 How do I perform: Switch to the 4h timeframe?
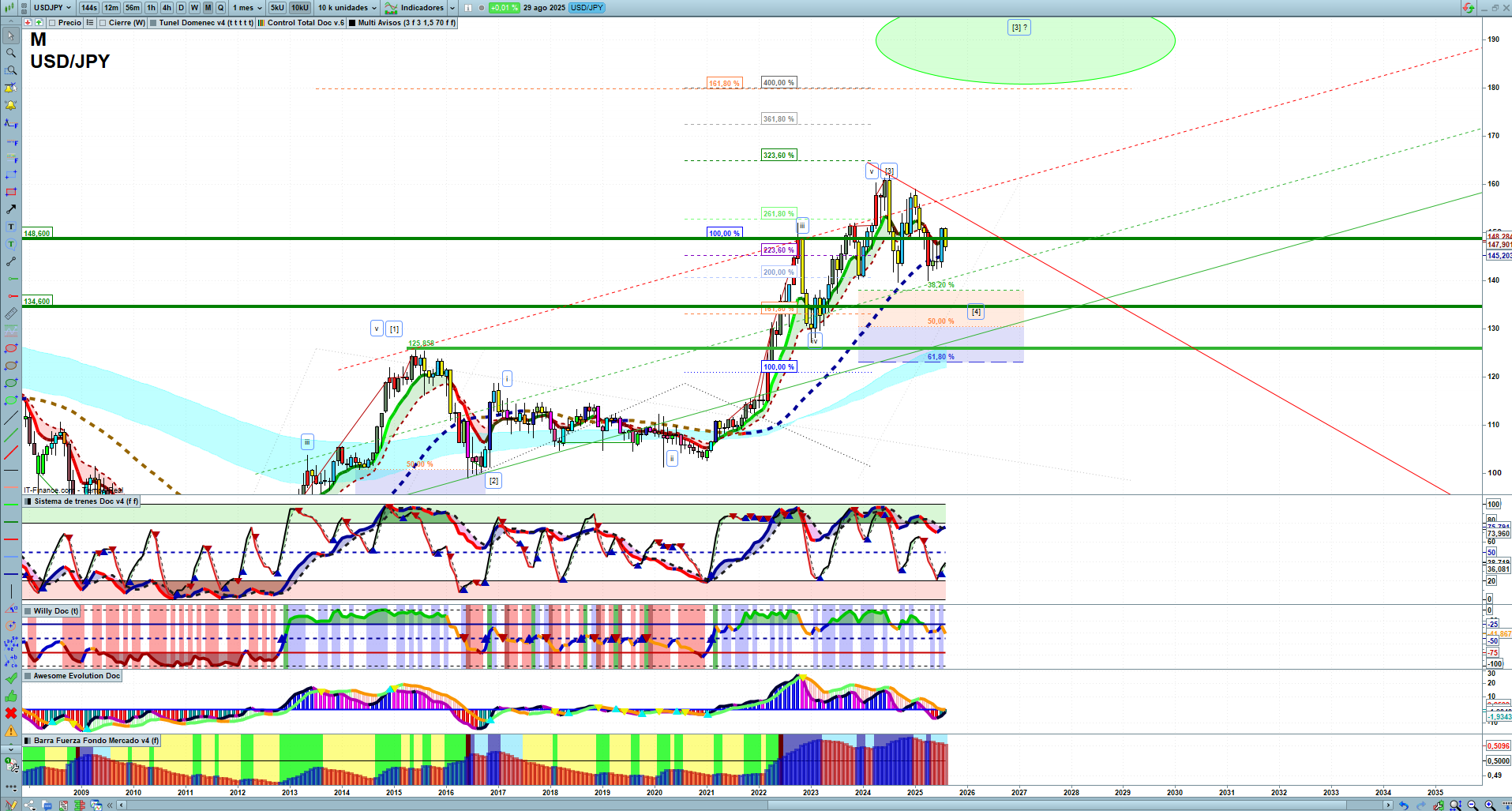coord(167,8)
